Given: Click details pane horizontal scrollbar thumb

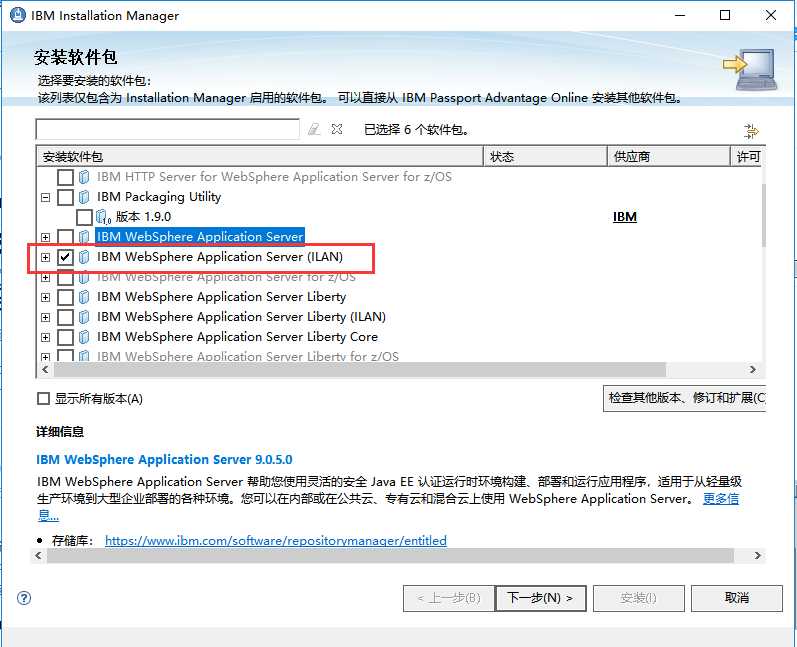Looking at the screenshot, I should [390, 556].
